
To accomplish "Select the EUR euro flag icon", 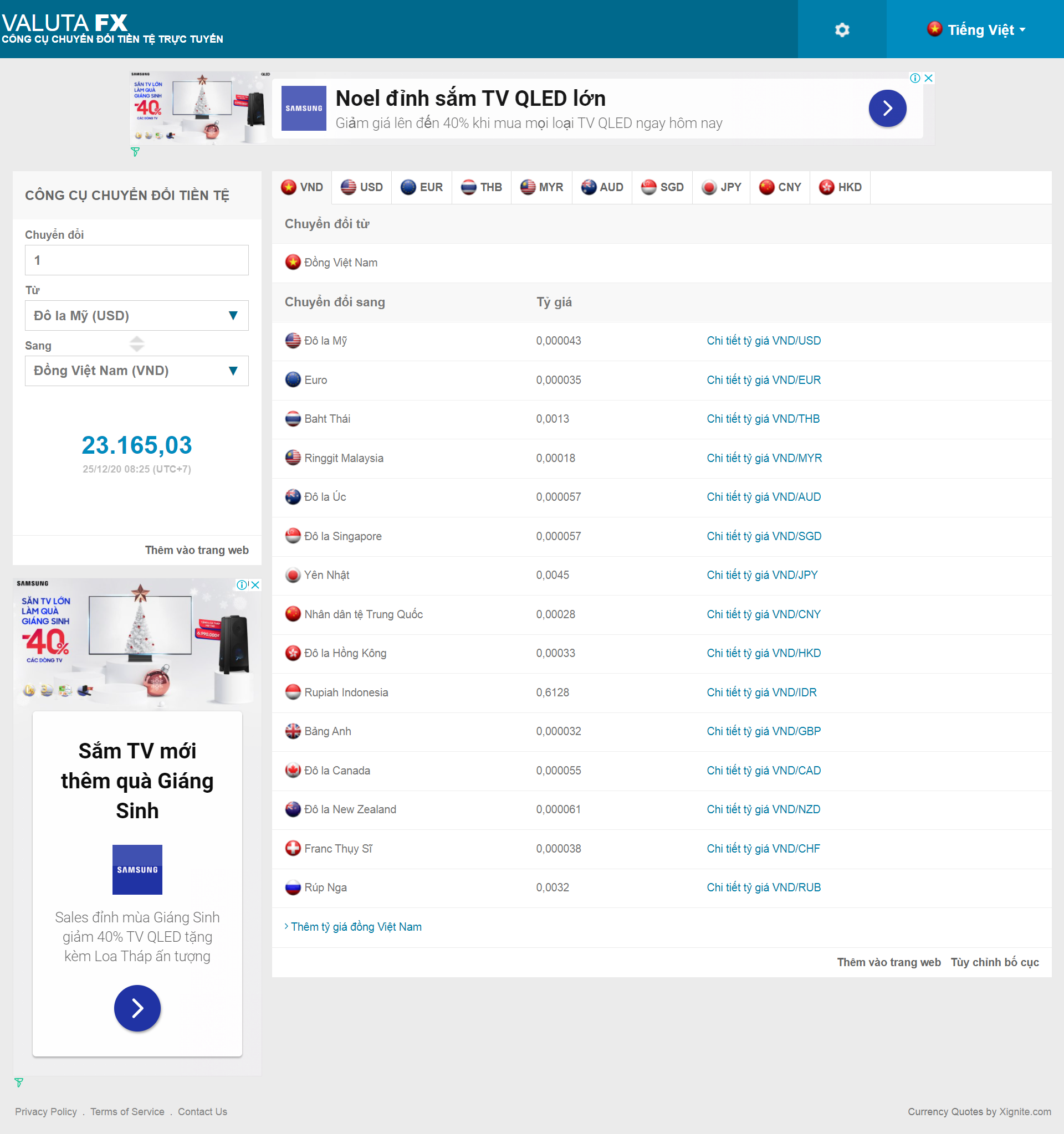I will [x=408, y=187].
